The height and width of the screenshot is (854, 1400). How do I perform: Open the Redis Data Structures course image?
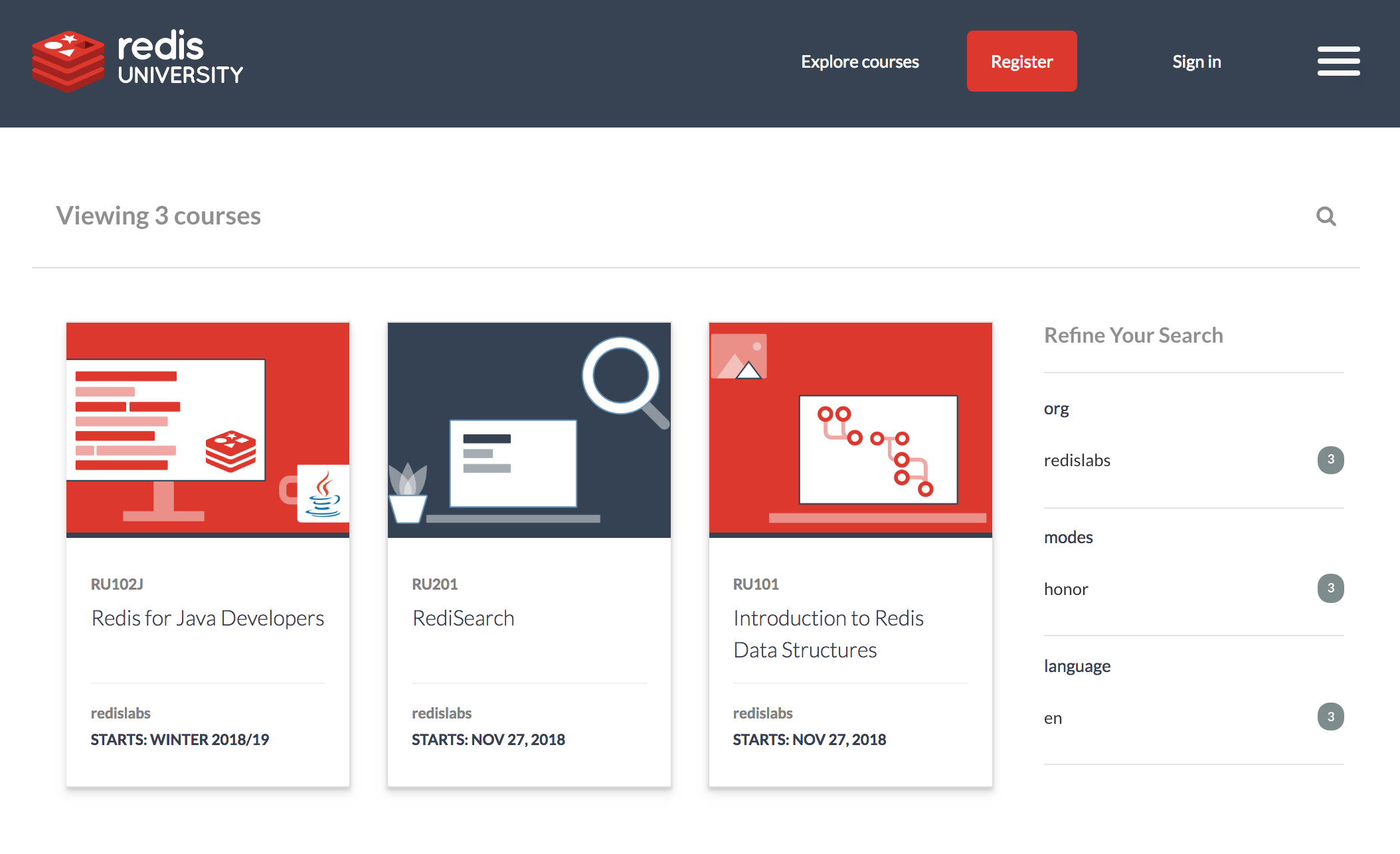click(850, 430)
